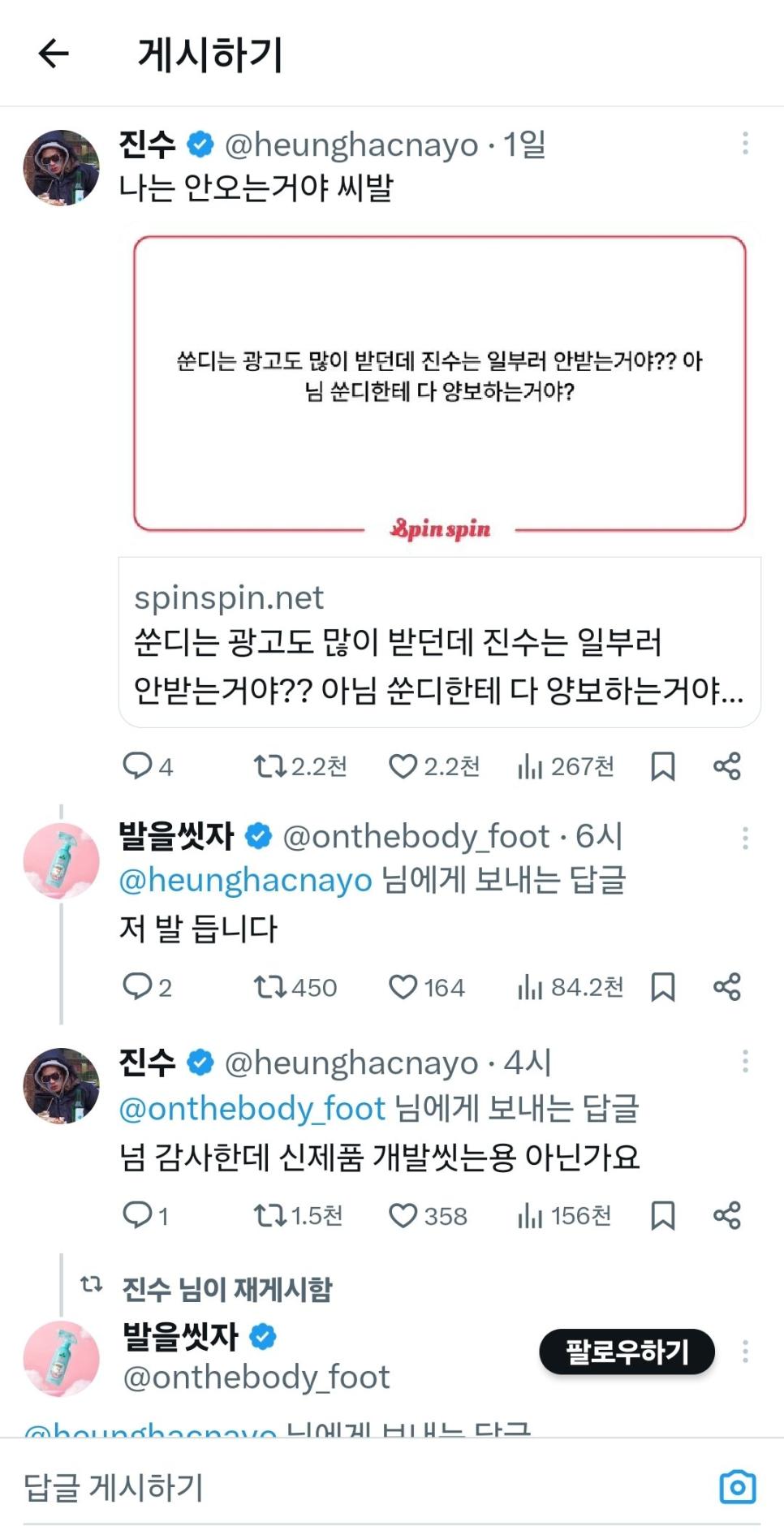Tap the back arrow in header

[54, 54]
